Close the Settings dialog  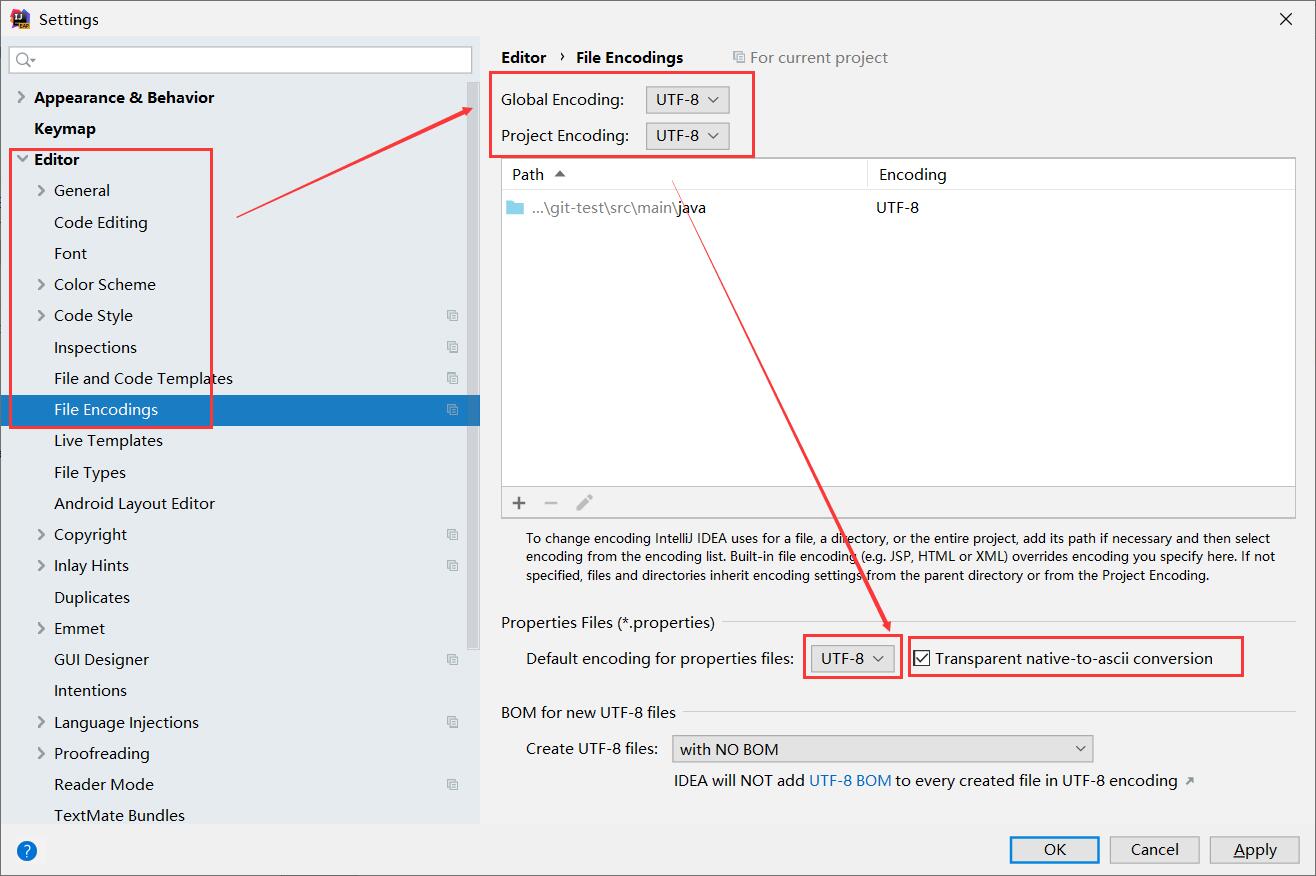coord(1284,19)
